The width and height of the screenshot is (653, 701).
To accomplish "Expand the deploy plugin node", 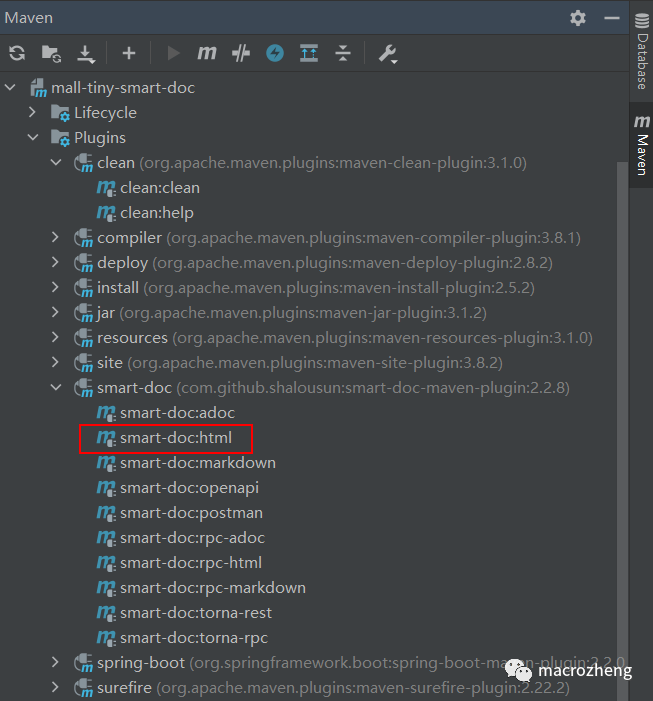I will tap(55, 262).
